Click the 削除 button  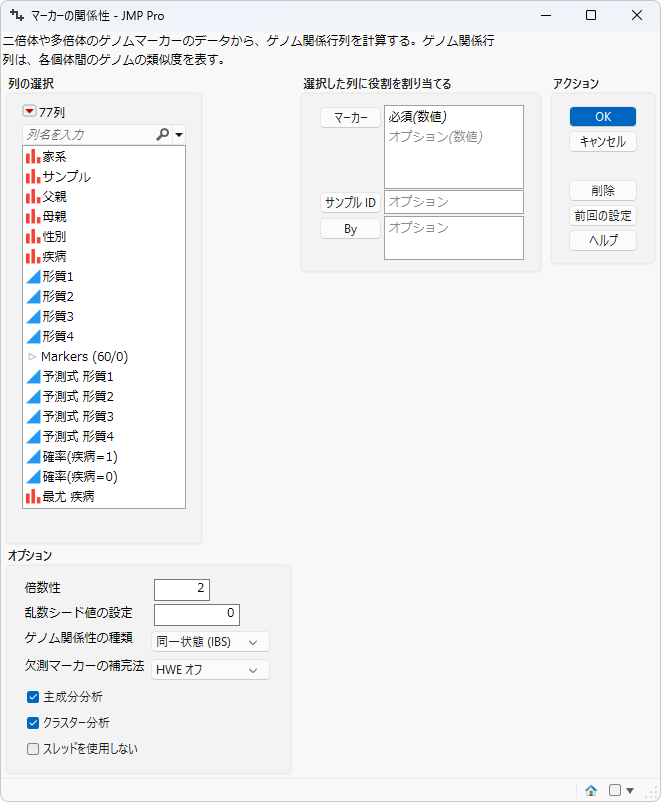[x=603, y=191]
